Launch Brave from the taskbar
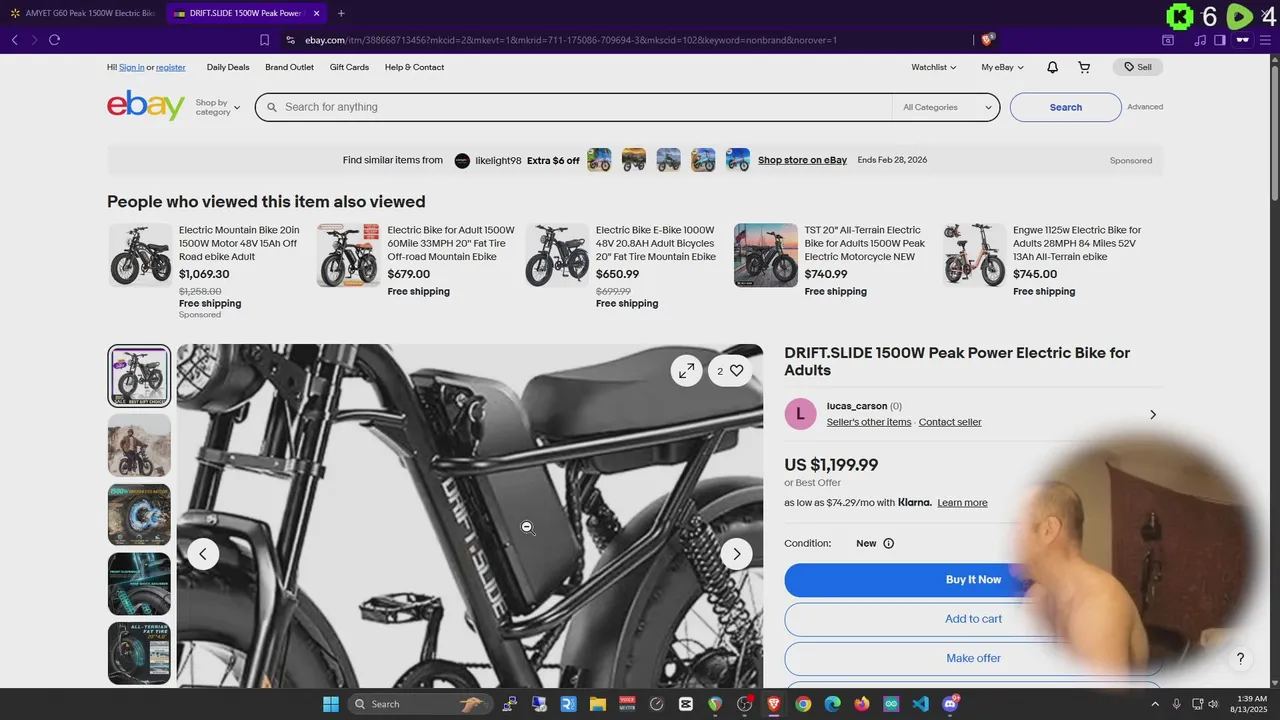The height and width of the screenshot is (720, 1280). pos(774,704)
